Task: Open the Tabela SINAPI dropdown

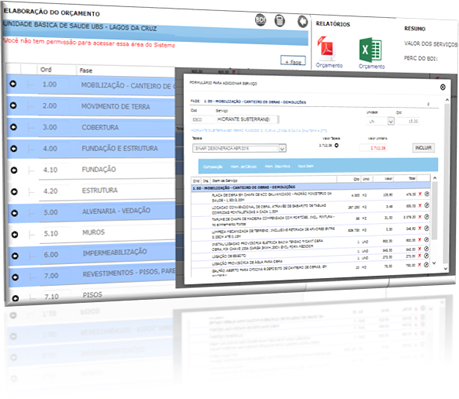Action: pyautogui.click(x=239, y=148)
